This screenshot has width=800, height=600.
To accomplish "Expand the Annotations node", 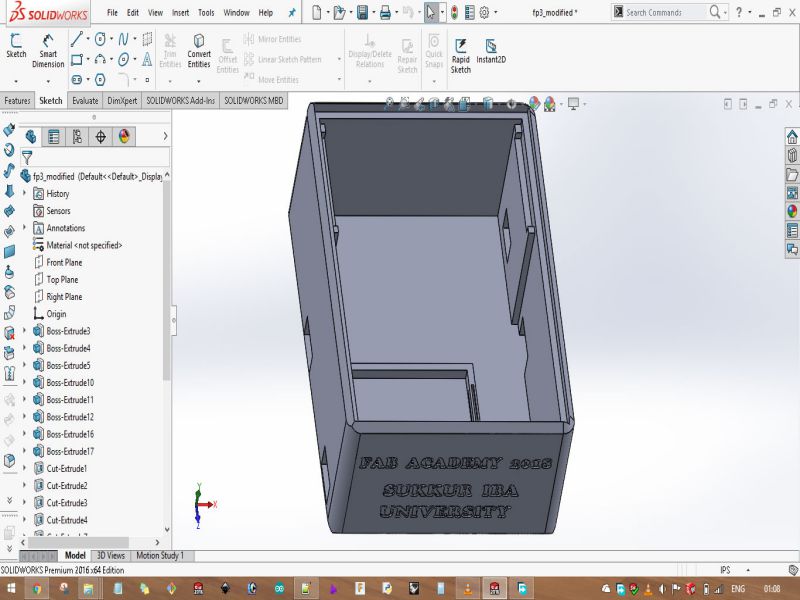I will click(24, 228).
